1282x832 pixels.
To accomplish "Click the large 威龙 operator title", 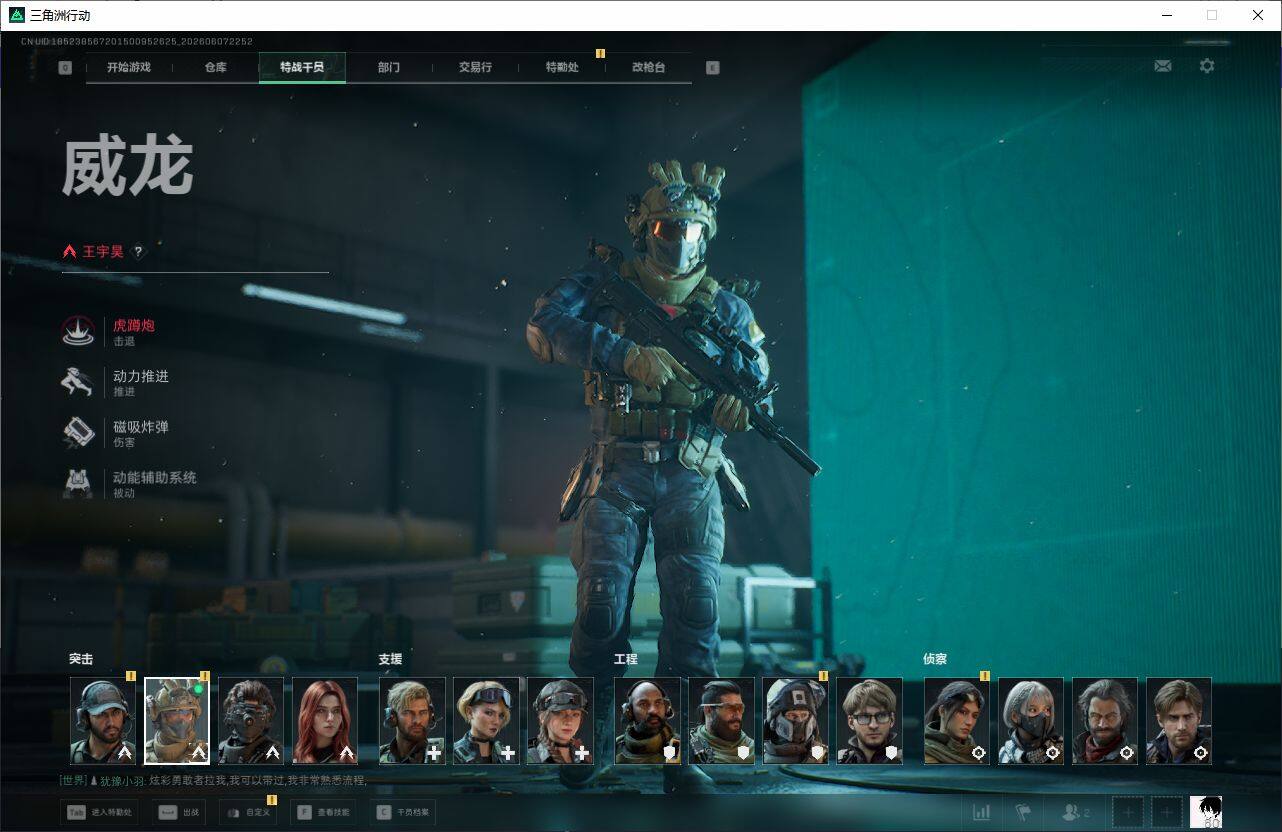I will tap(127, 168).
